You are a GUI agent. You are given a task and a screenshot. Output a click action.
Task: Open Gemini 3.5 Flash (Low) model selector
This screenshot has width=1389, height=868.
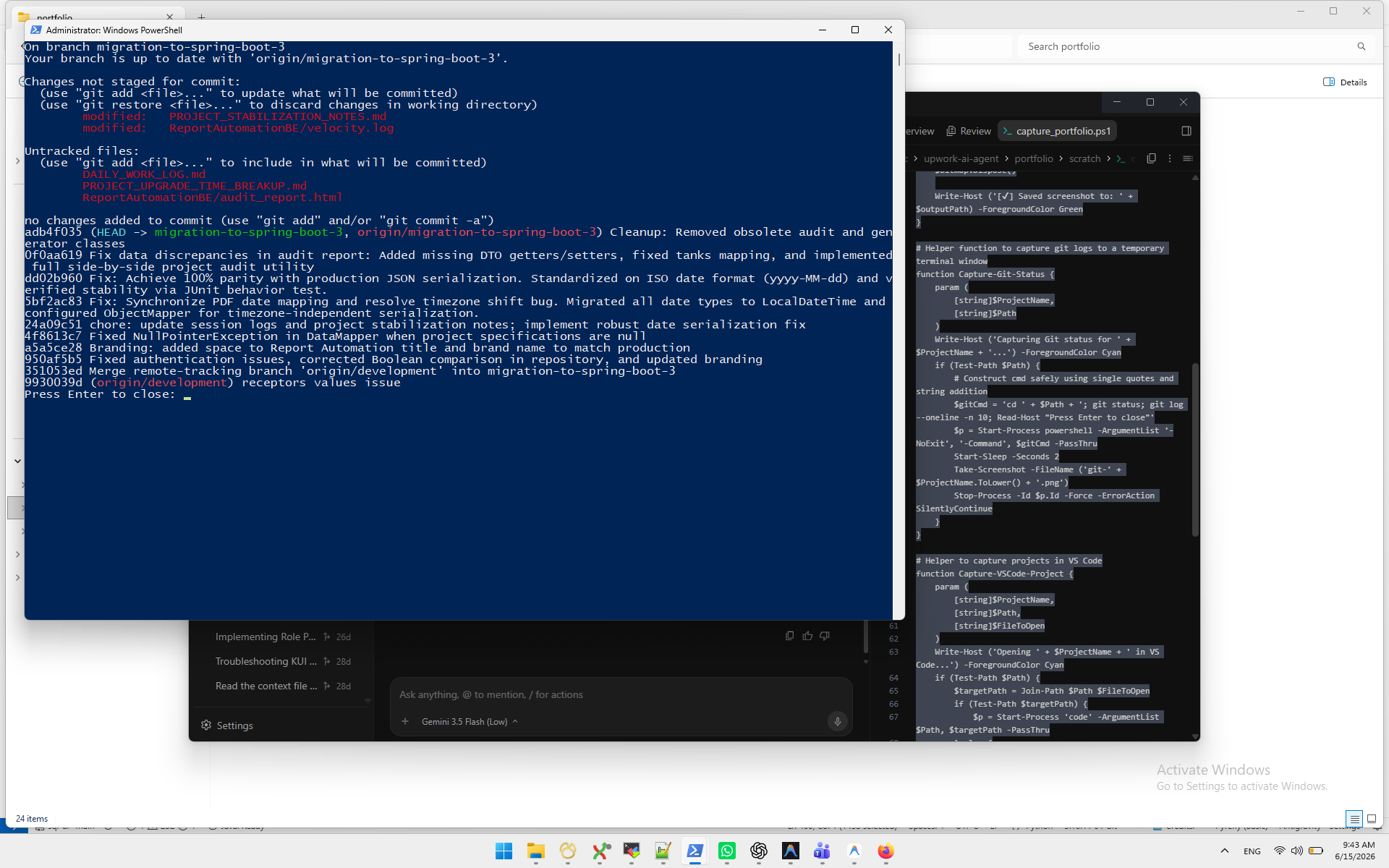pyautogui.click(x=470, y=722)
